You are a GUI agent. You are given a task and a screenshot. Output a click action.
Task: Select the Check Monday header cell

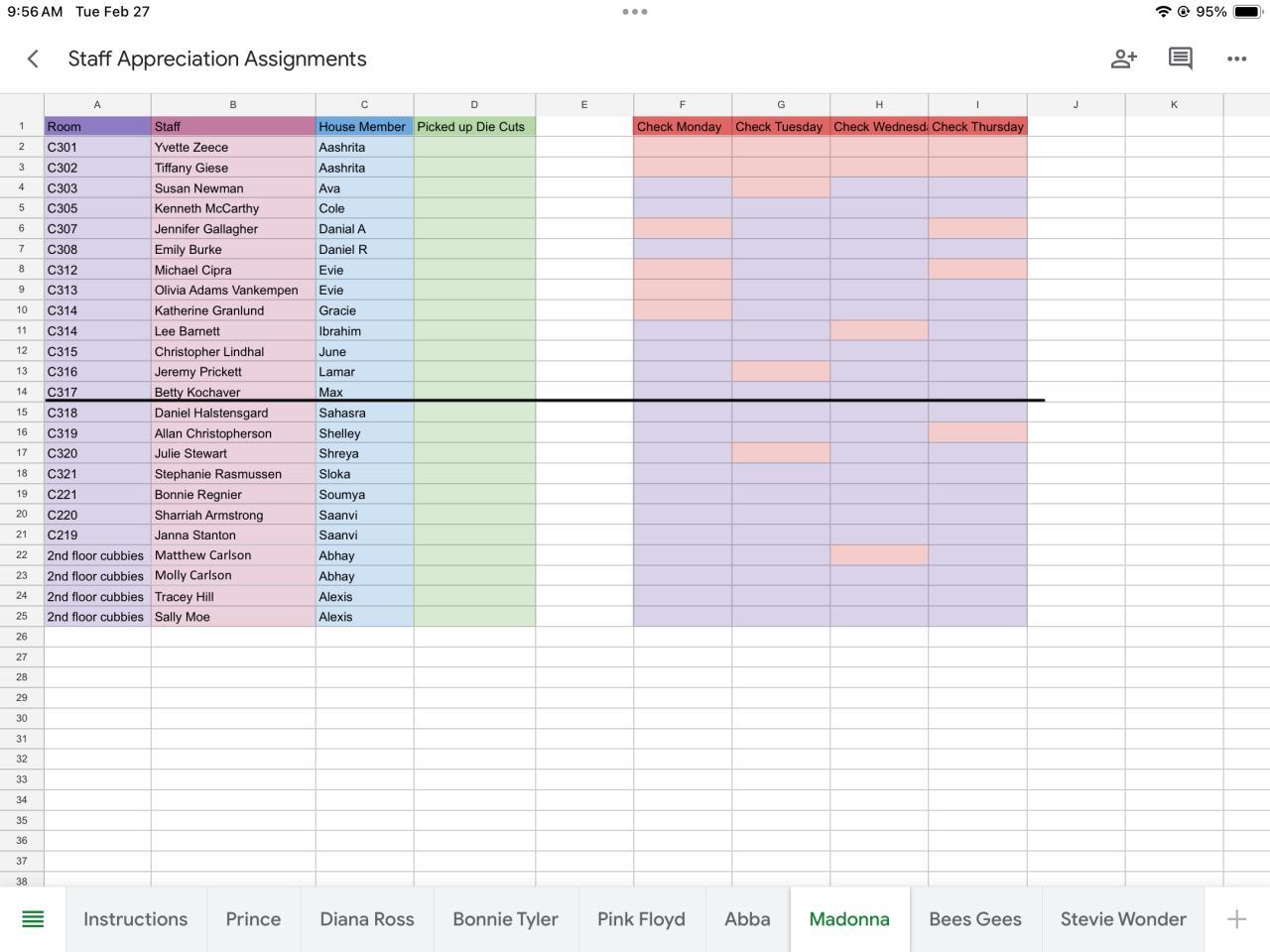point(683,127)
